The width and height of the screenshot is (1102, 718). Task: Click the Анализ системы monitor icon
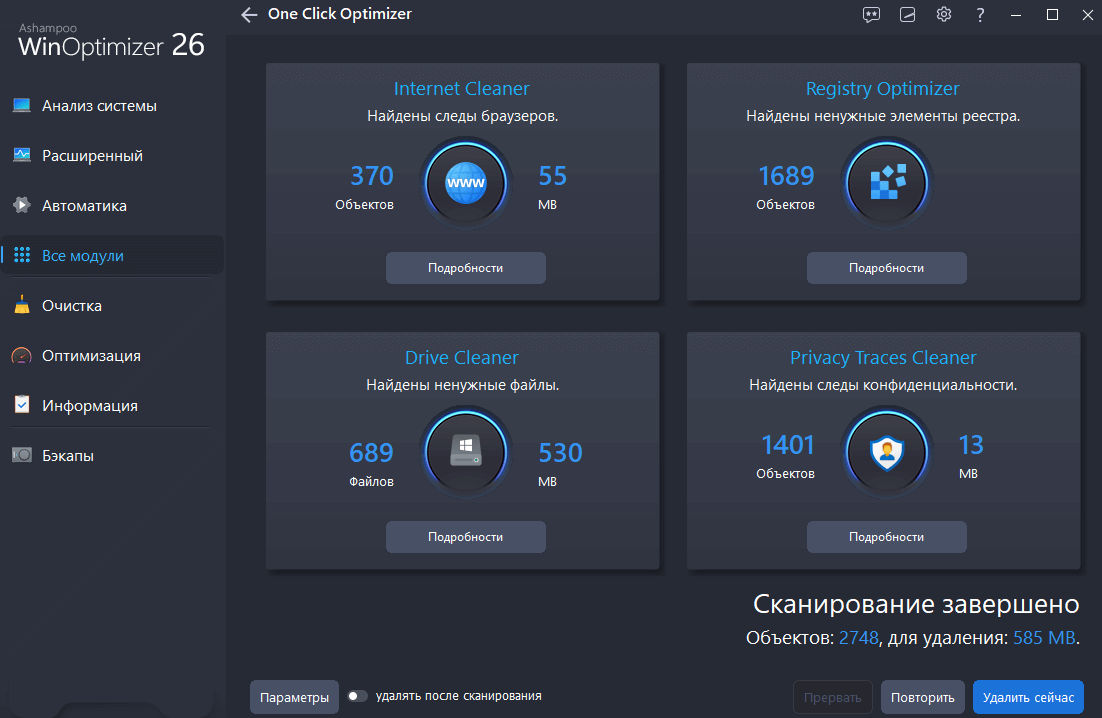point(22,106)
